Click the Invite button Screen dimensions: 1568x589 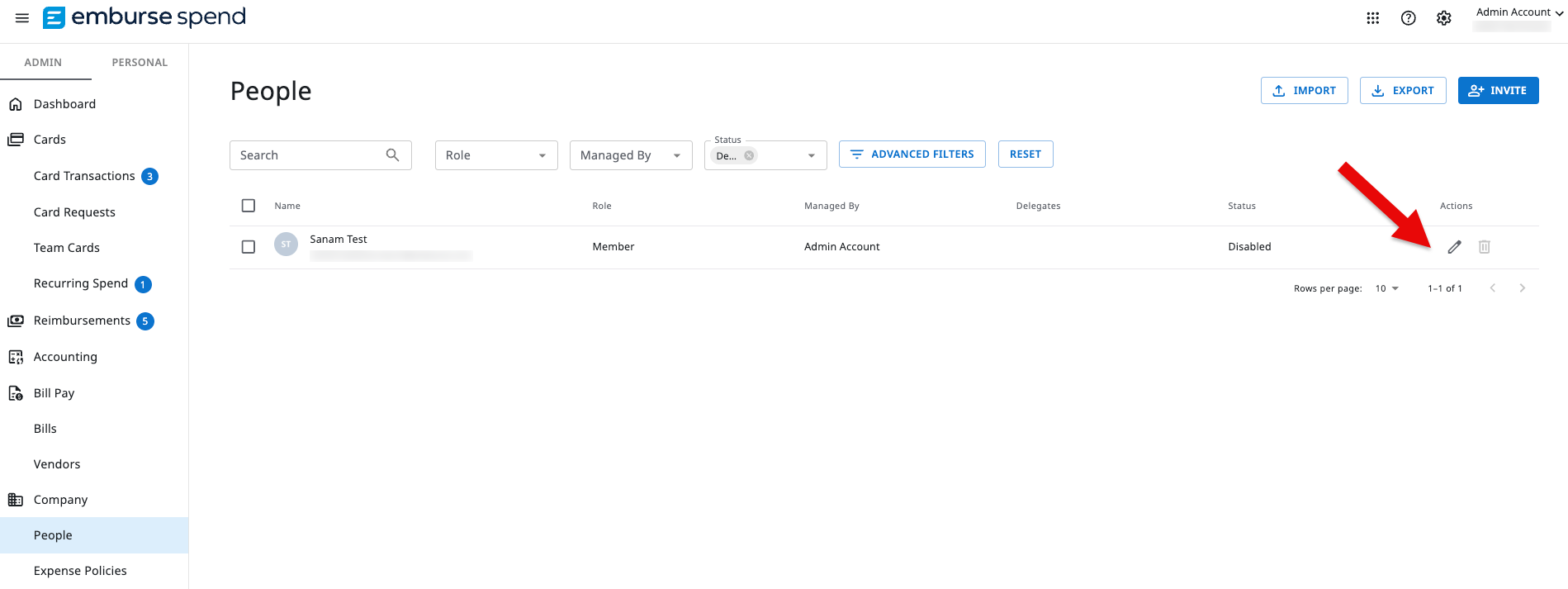click(1497, 91)
